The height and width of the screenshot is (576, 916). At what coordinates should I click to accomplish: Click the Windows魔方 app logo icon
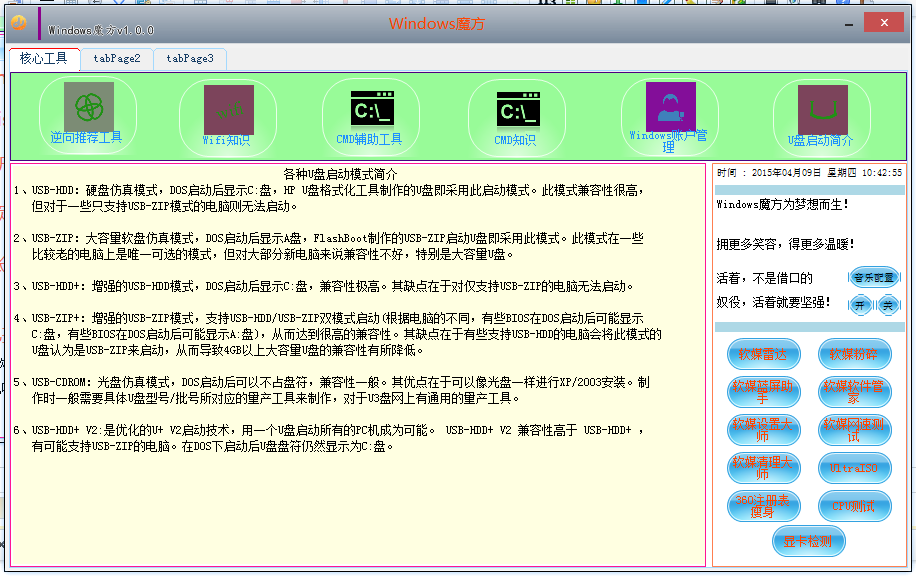19,23
